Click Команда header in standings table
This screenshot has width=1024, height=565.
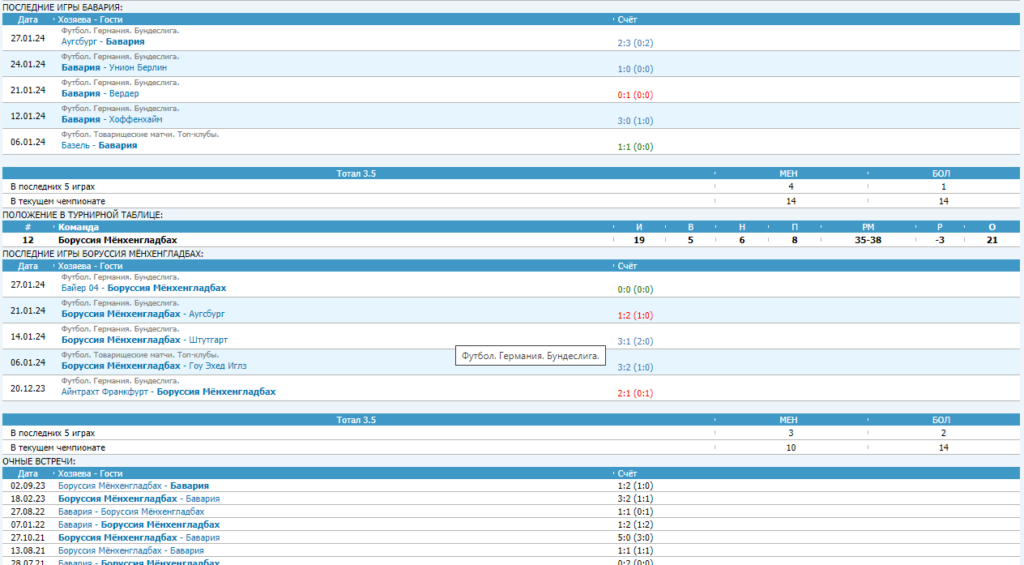pyautogui.click(x=78, y=227)
